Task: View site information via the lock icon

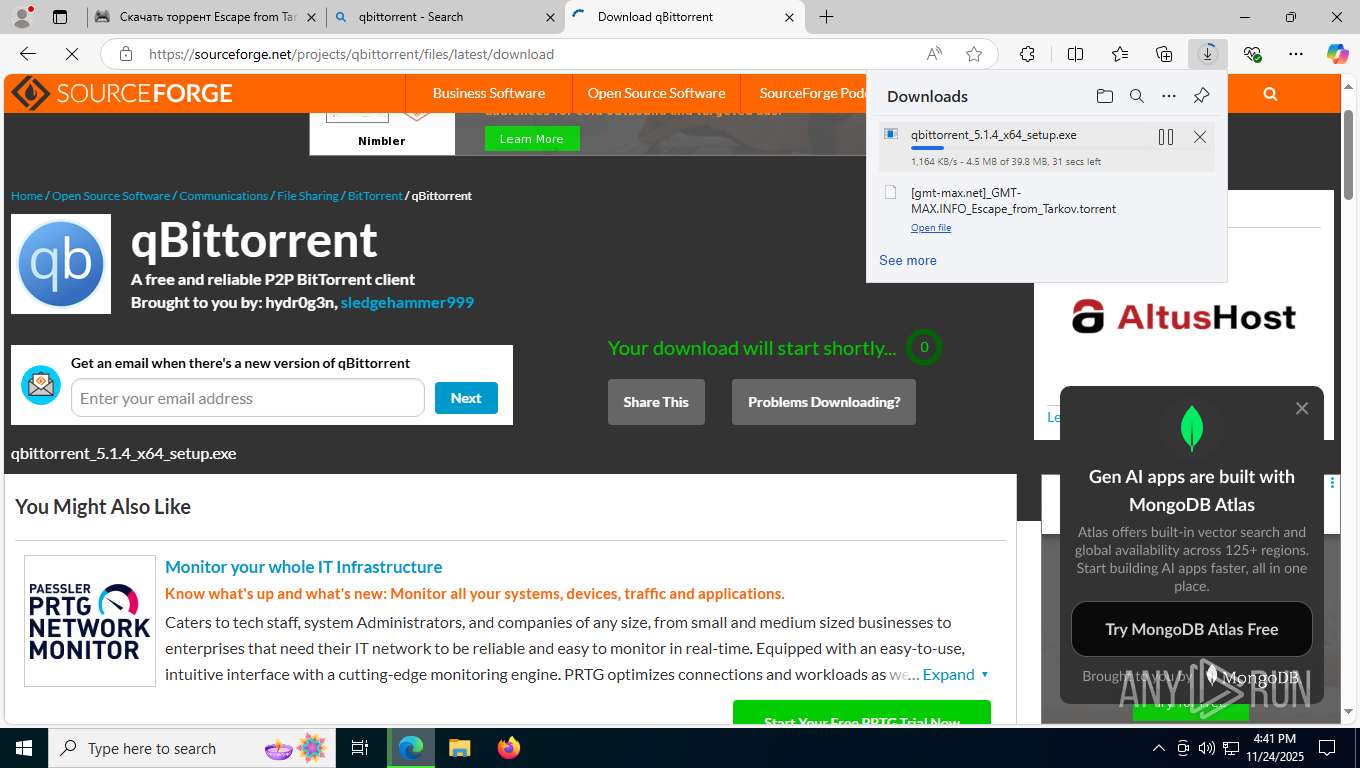Action: click(125, 54)
